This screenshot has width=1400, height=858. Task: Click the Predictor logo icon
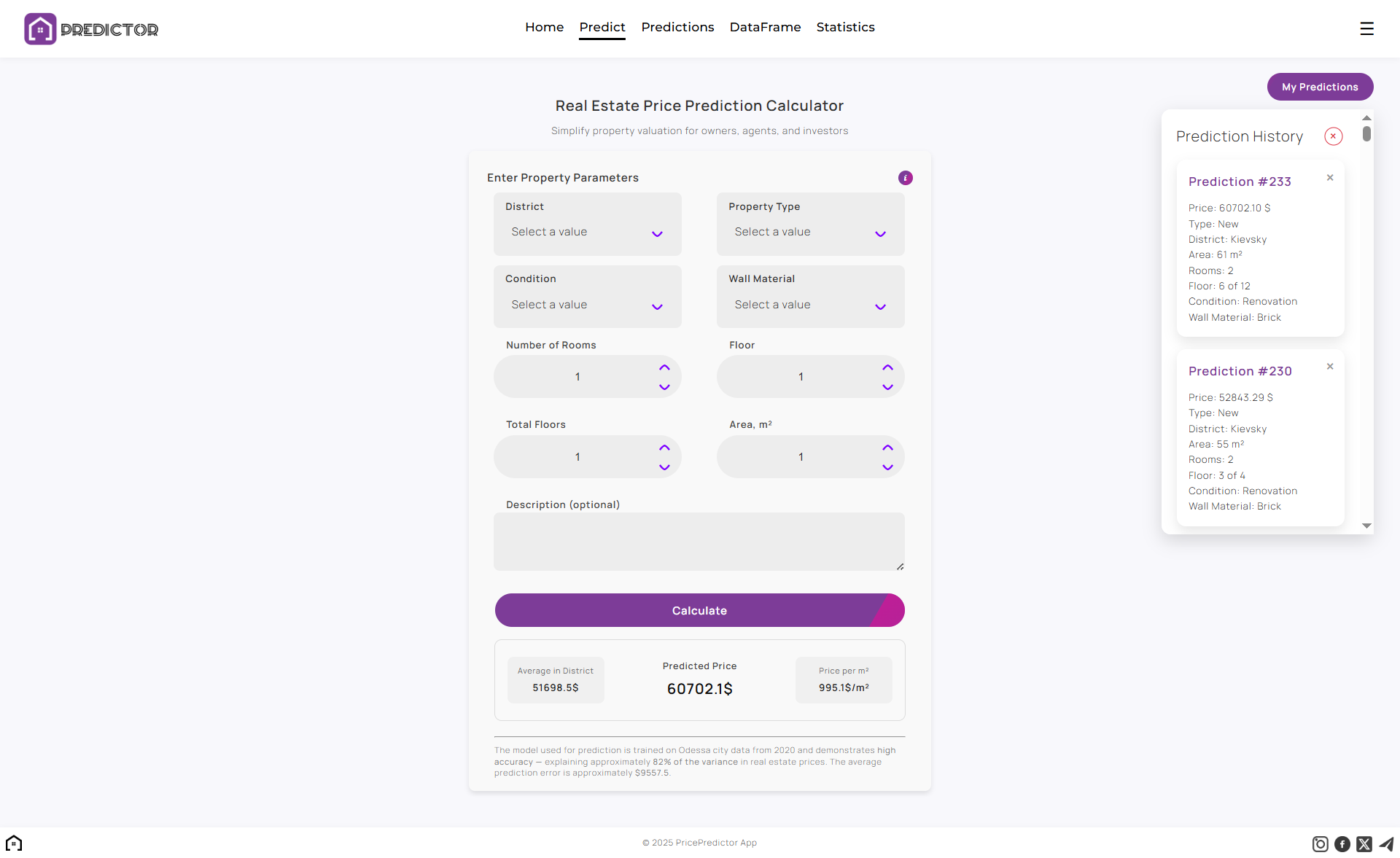[x=40, y=29]
